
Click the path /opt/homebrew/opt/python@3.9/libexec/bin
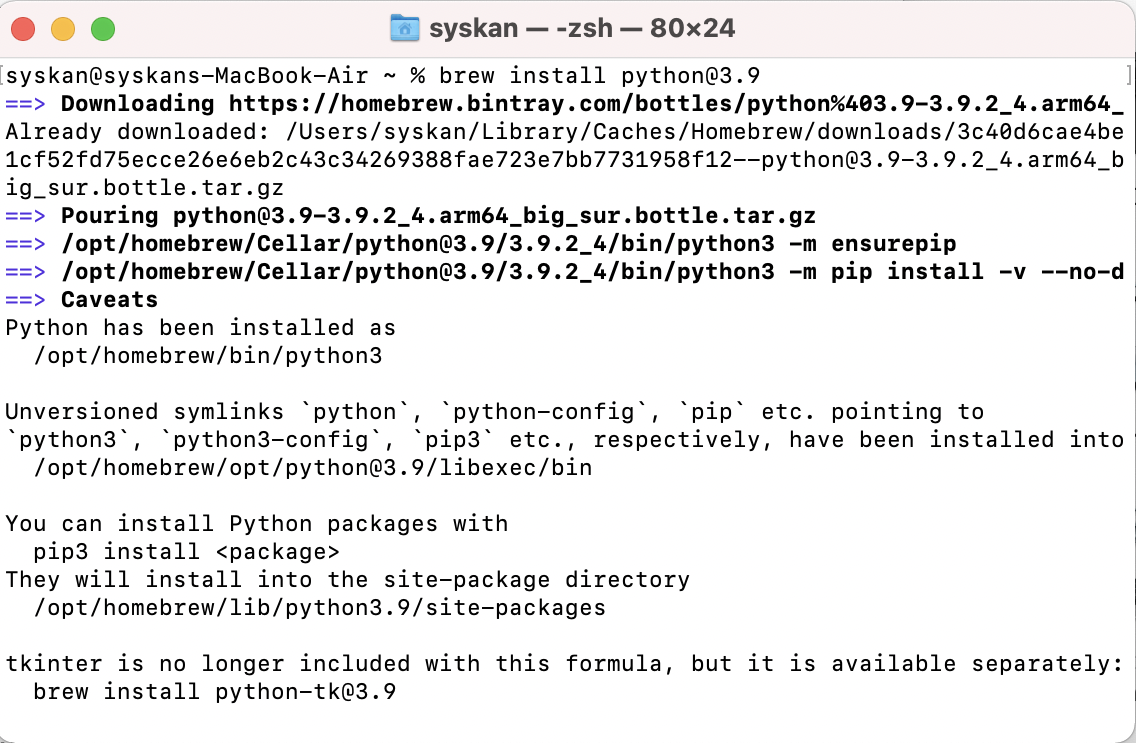[312, 468]
